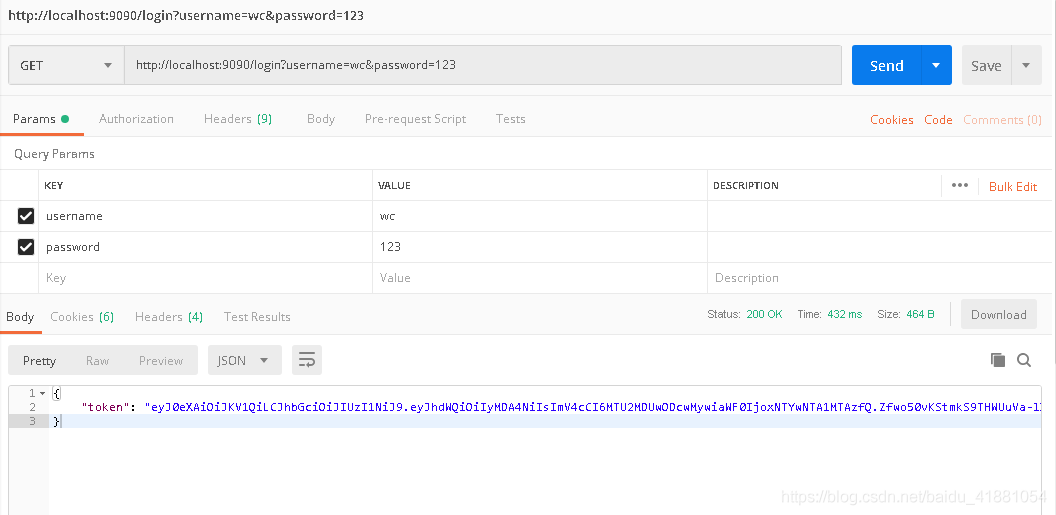The image size is (1056, 515).
Task: Select the response Body tab
Action: pyautogui.click(x=20, y=317)
